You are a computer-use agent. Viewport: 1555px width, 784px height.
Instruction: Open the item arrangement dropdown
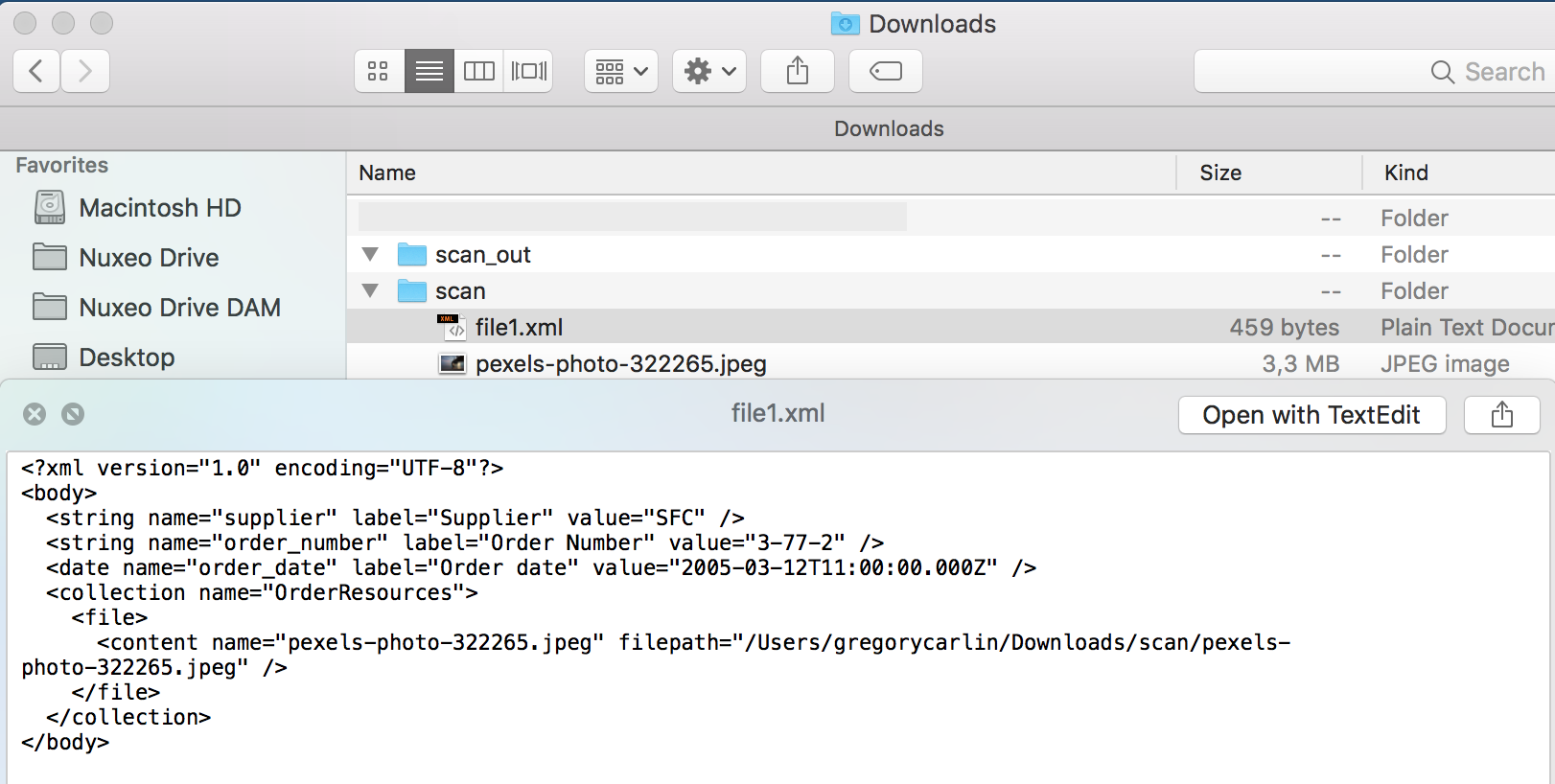621,71
